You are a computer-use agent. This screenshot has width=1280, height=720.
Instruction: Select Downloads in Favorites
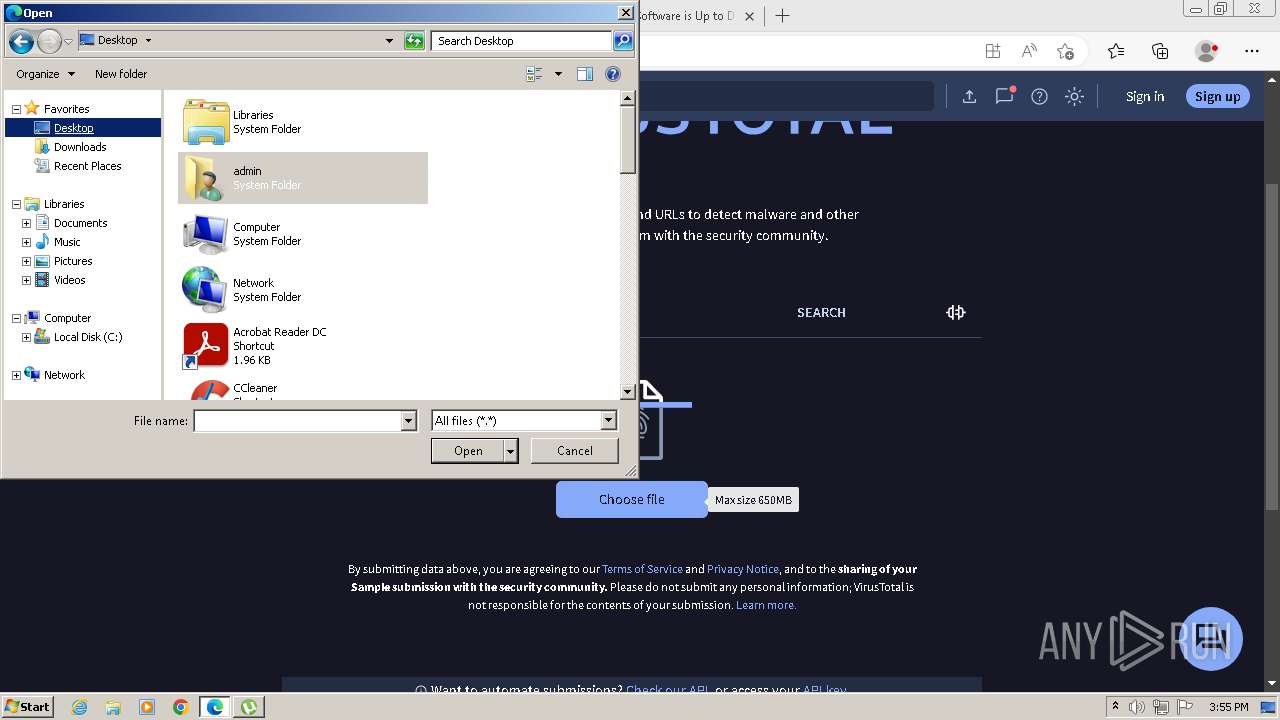click(x=80, y=147)
